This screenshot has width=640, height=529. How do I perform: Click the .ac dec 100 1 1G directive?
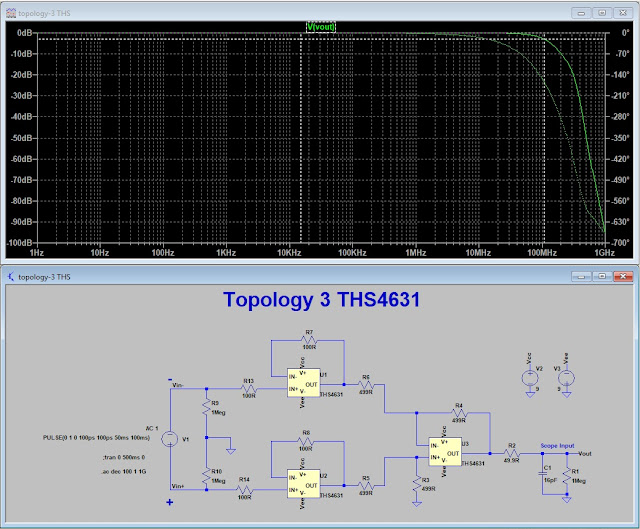[124, 471]
